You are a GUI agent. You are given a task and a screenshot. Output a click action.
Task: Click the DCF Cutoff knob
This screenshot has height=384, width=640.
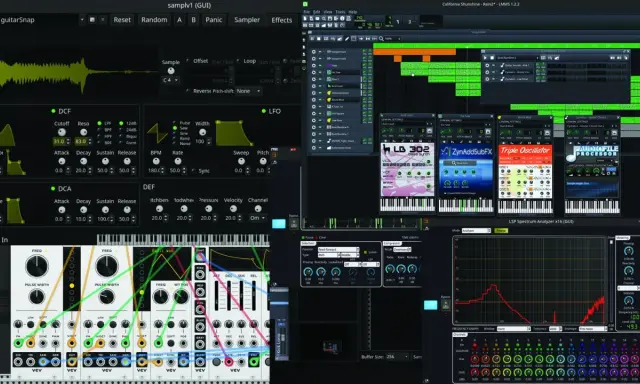(x=62, y=132)
